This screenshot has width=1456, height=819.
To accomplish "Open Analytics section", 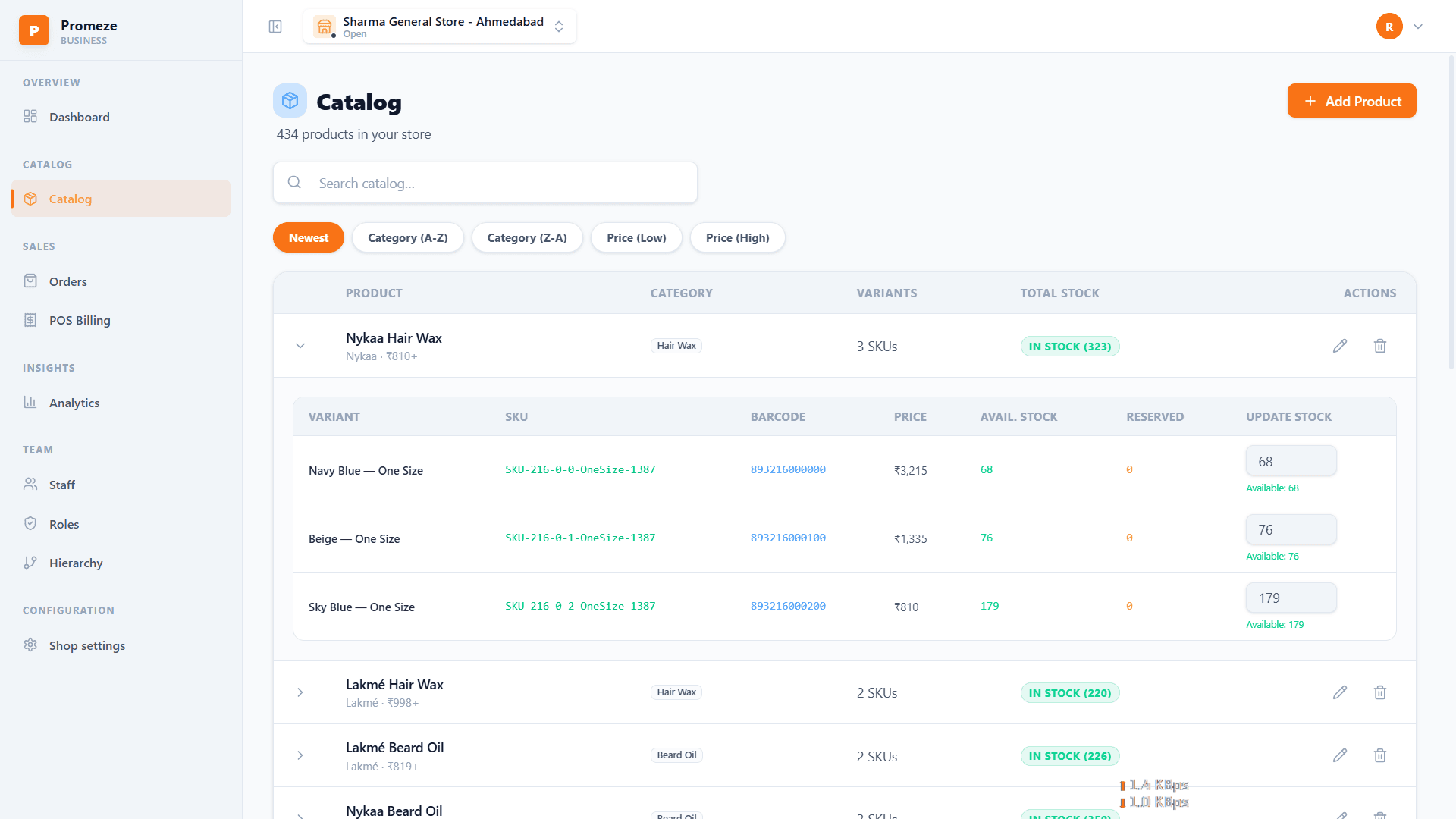I will tap(121, 403).
